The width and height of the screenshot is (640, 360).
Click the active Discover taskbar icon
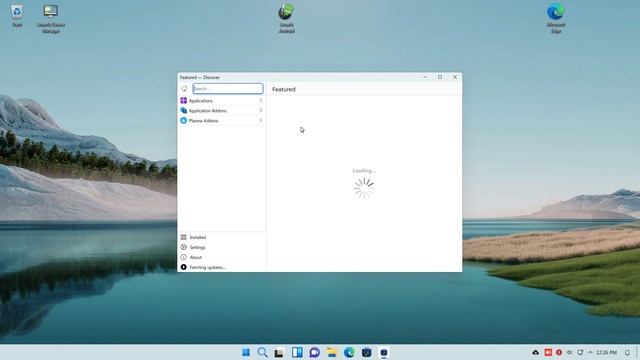384,352
